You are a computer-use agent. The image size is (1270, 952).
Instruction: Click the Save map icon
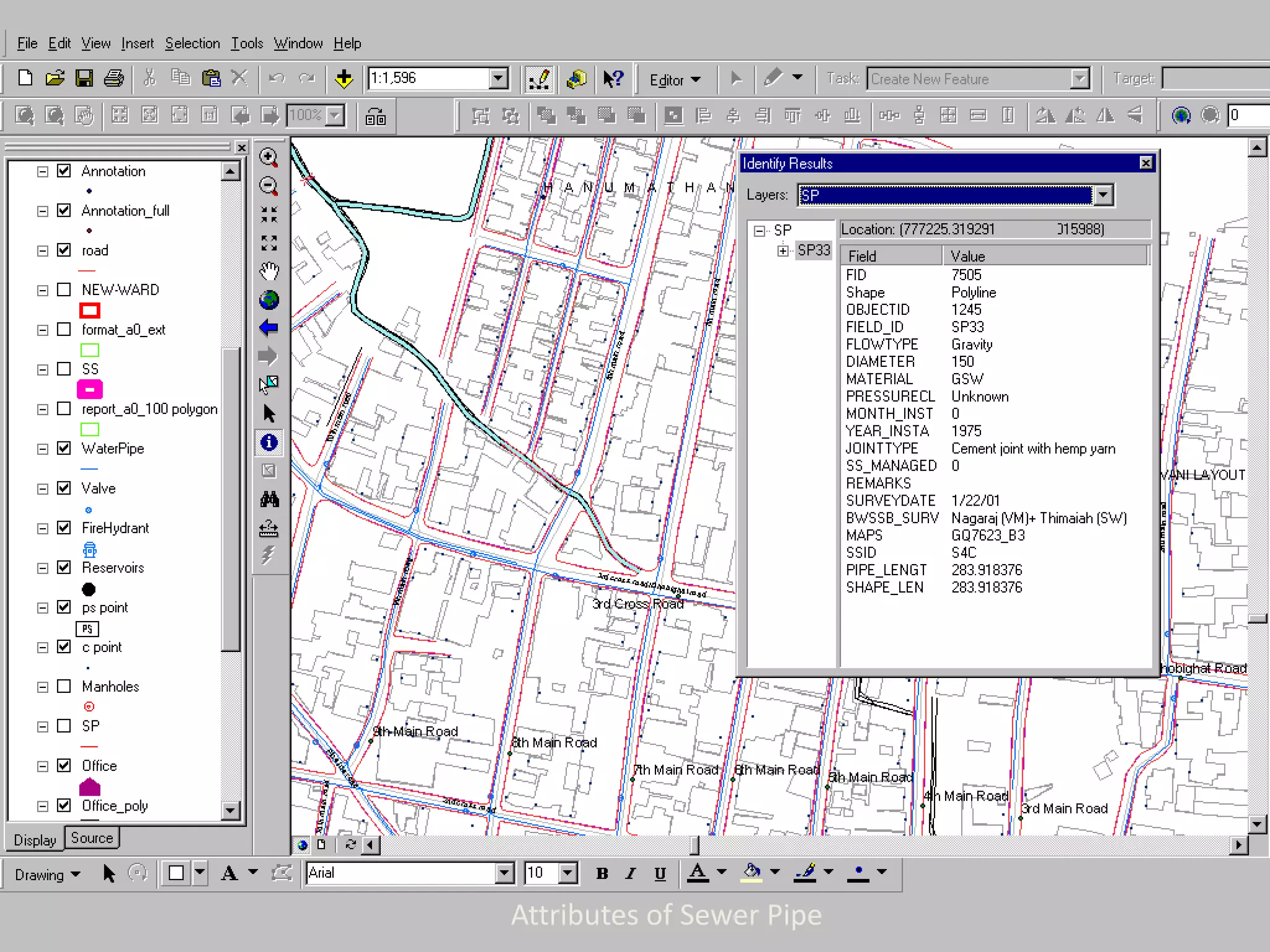[84, 79]
